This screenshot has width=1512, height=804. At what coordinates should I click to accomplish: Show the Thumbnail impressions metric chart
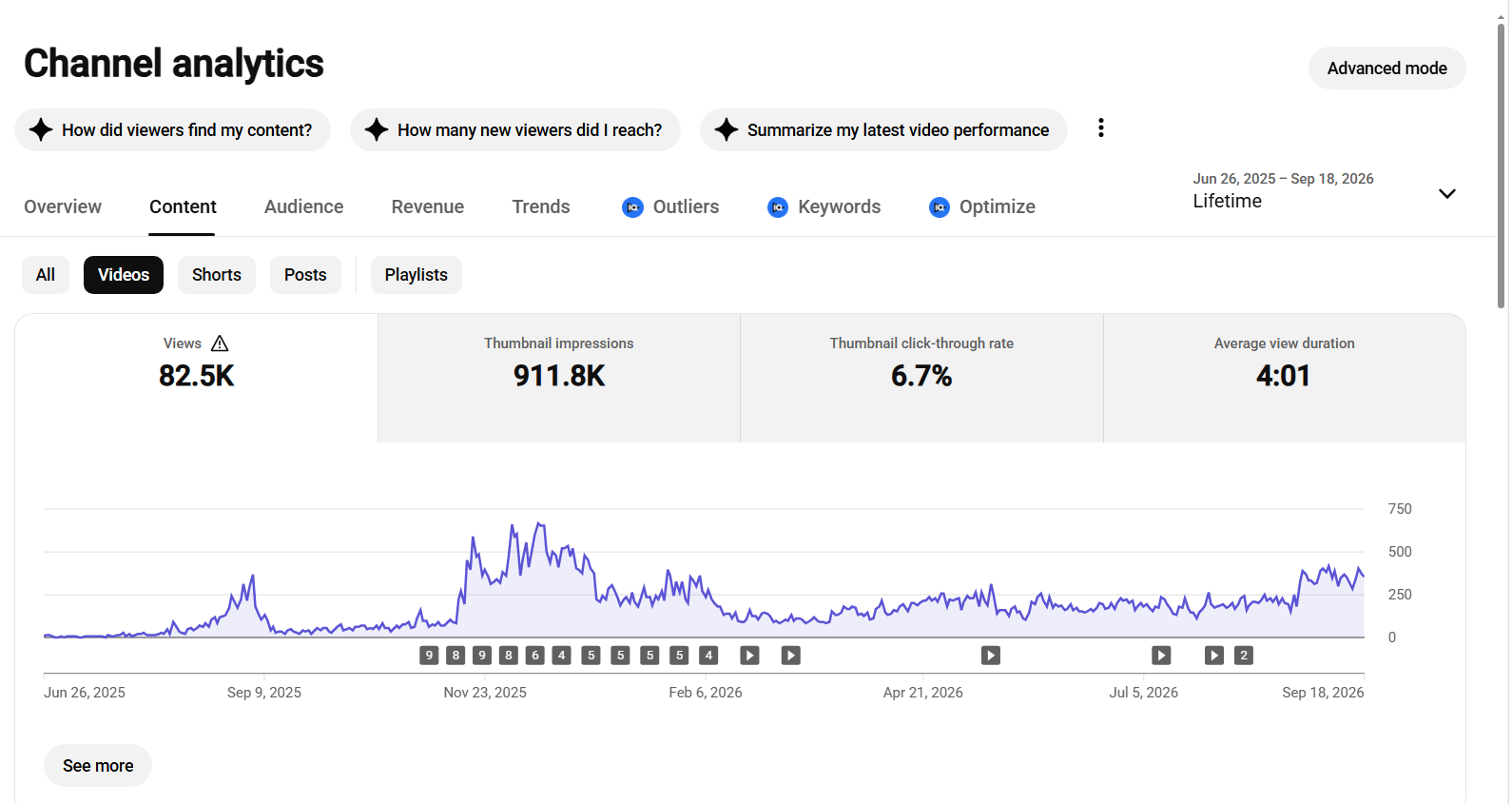click(559, 378)
